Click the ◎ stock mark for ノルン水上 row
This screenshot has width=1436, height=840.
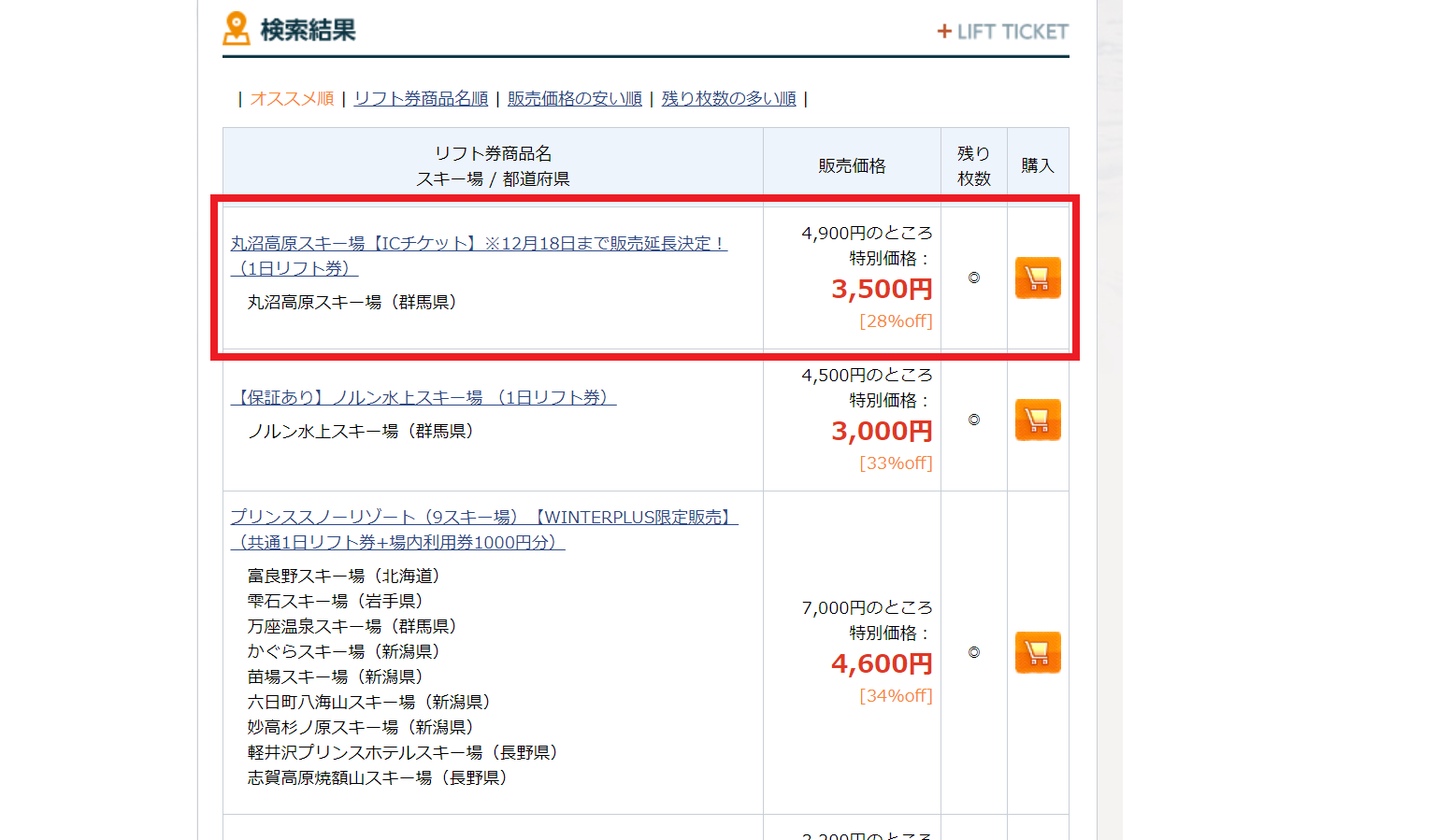(973, 420)
